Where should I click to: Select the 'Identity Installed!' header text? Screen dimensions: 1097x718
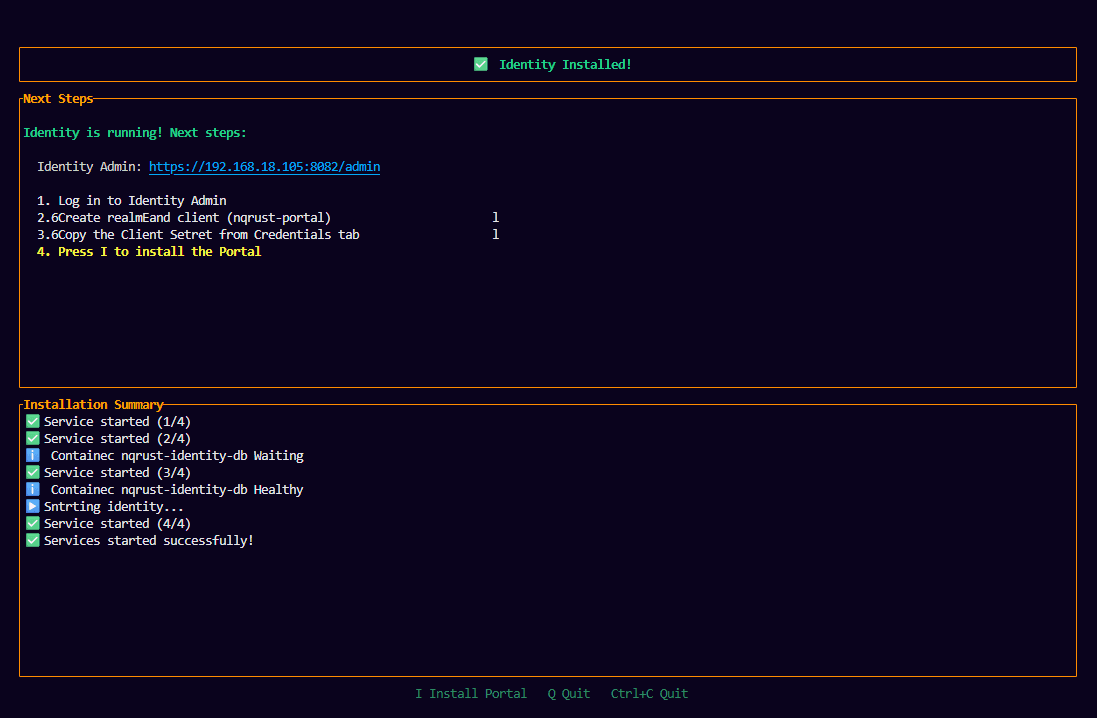(x=565, y=64)
